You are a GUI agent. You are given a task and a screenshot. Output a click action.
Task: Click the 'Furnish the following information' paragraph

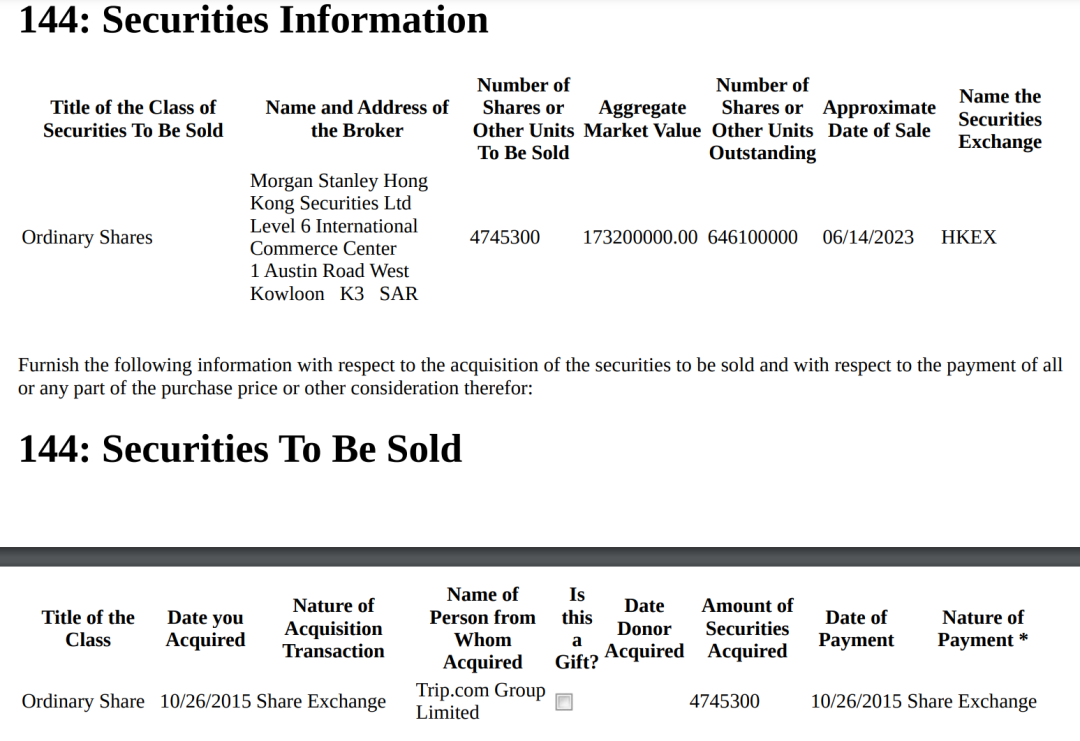click(x=540, y=376)
